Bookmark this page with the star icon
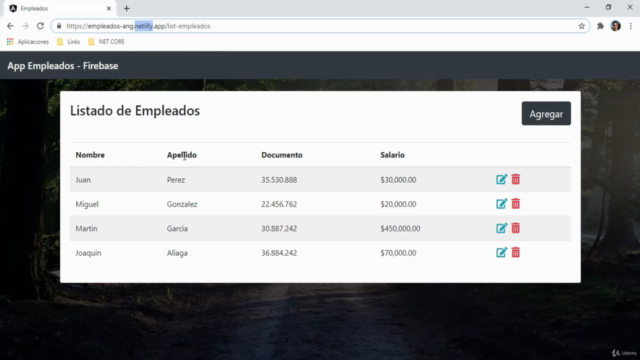Viewport: 640px width, 360px height. (582, 26)
